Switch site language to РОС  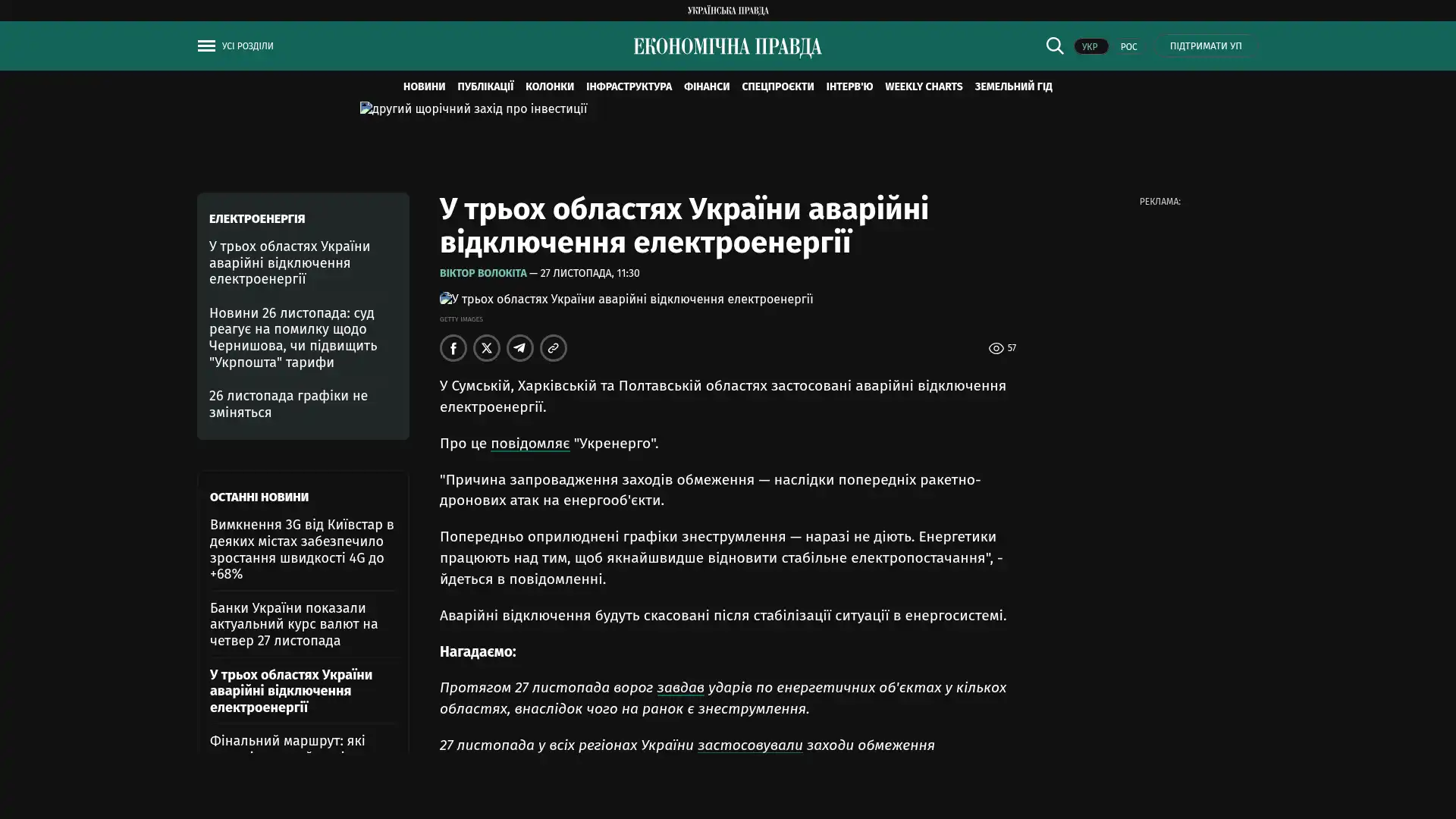tap(1128, 47)
